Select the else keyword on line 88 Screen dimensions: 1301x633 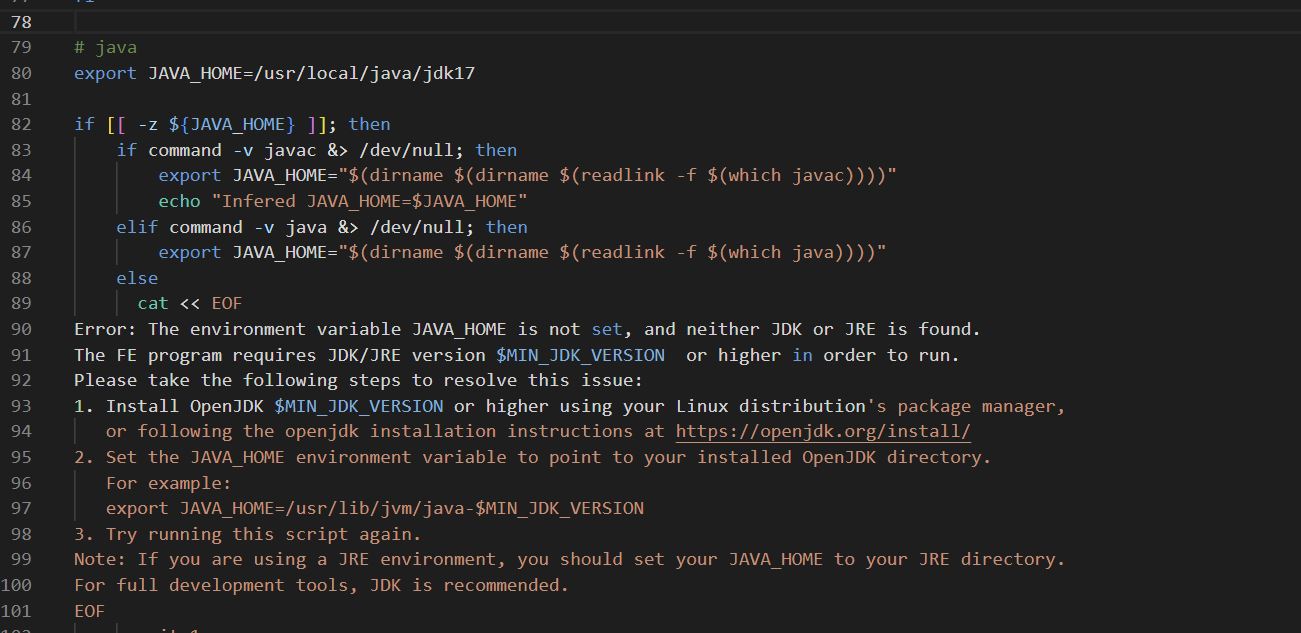click(x=137, y=277)
